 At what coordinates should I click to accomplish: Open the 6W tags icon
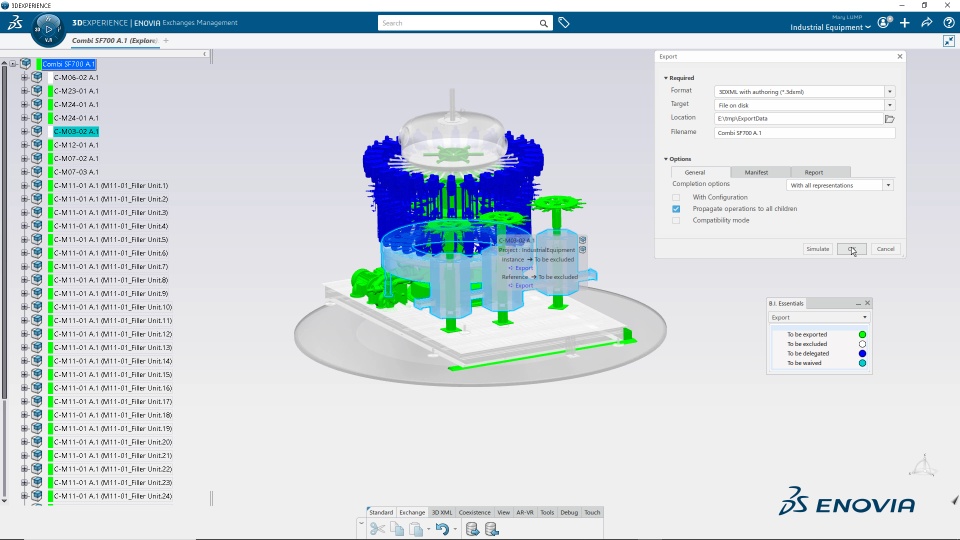click(x=564, y=23)
